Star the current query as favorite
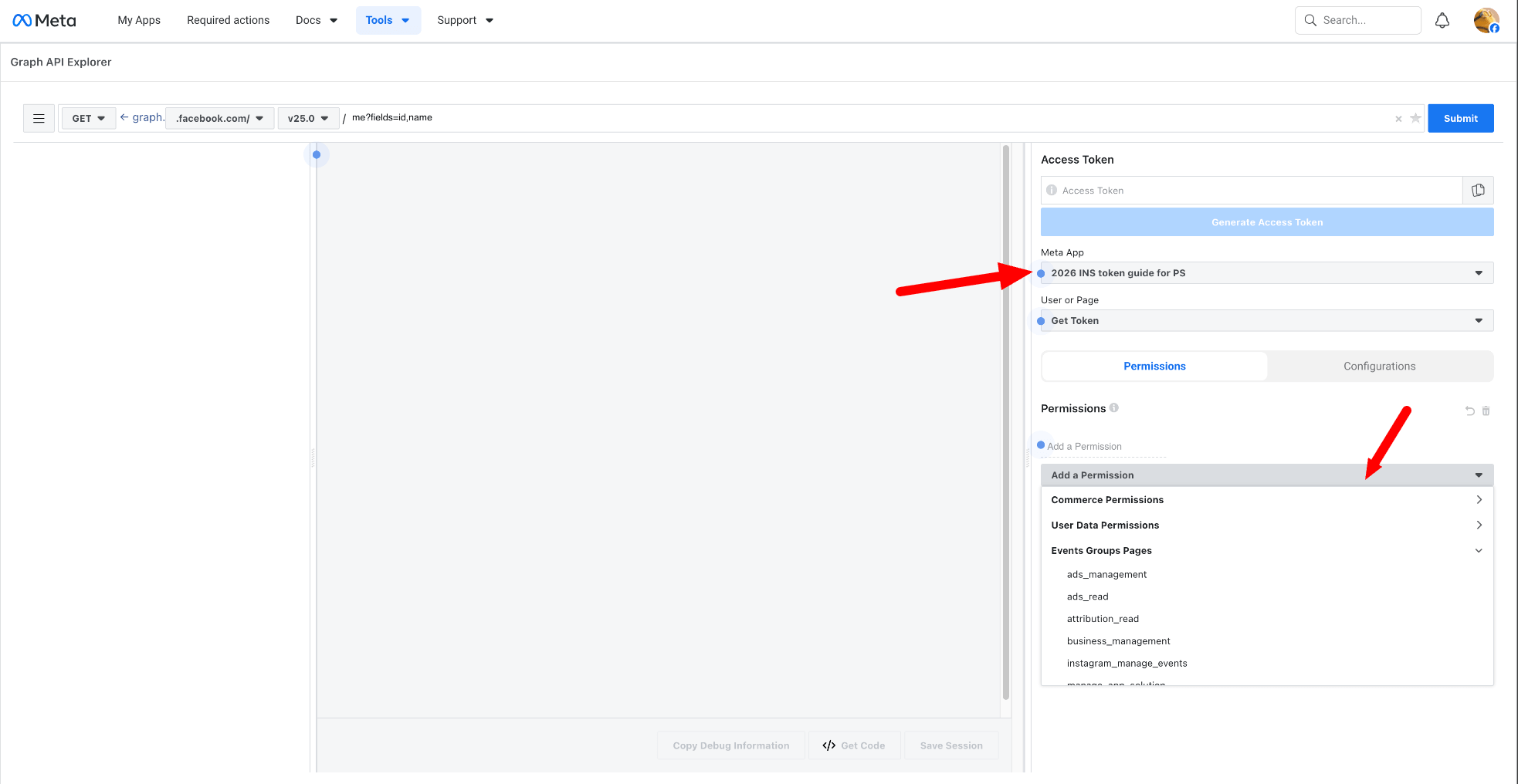 [x=1415, y=118]
